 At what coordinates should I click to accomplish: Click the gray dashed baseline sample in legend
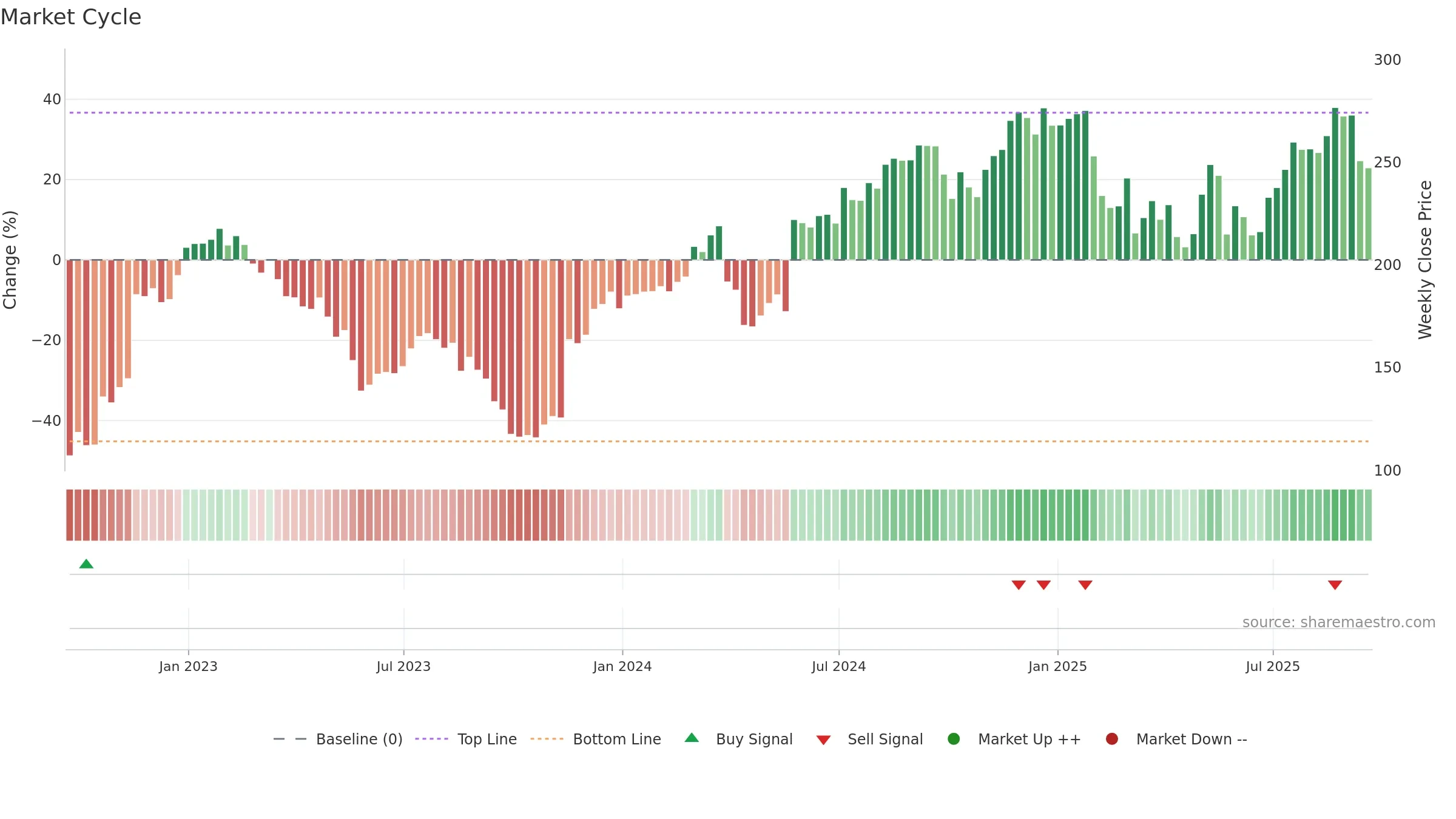[290, 739]
